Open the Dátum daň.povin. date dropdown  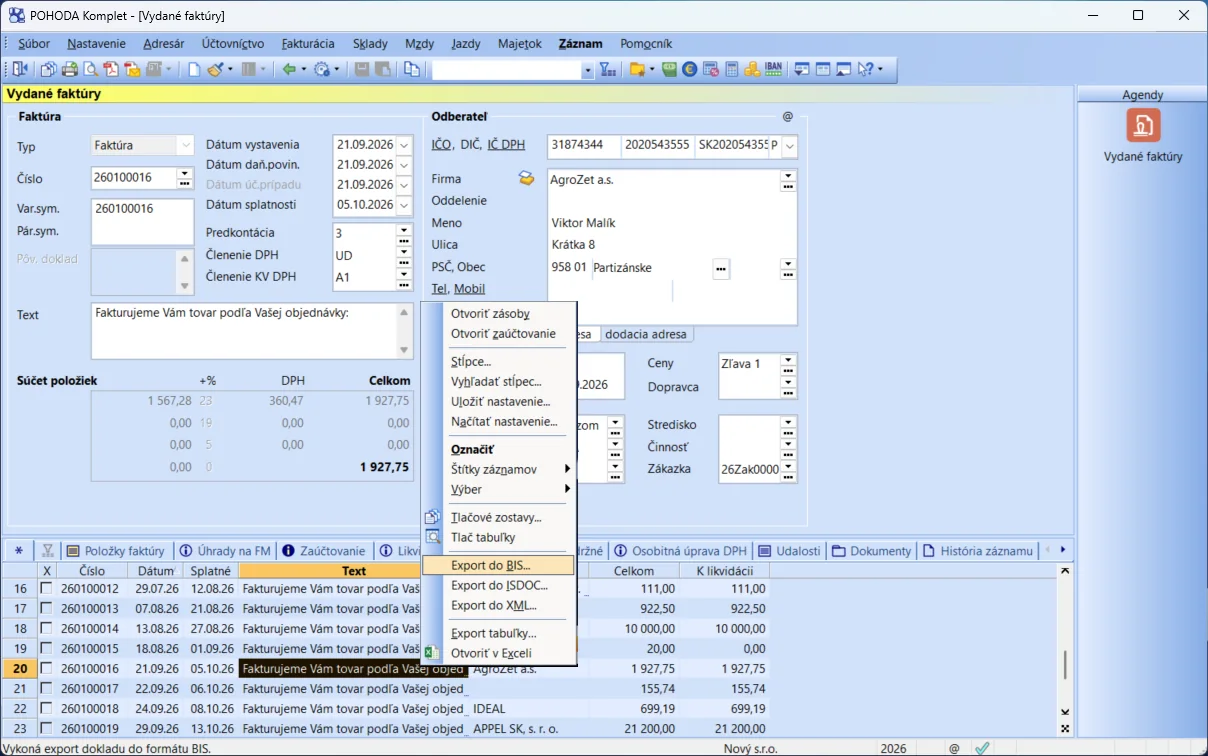[404, 165]
